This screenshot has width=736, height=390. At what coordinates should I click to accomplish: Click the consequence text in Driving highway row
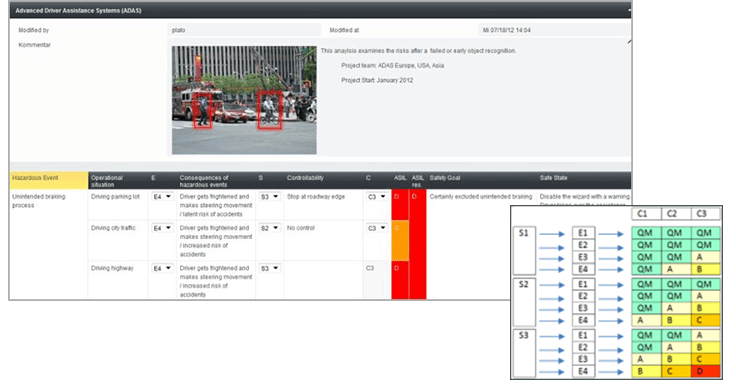pos(216,282)
